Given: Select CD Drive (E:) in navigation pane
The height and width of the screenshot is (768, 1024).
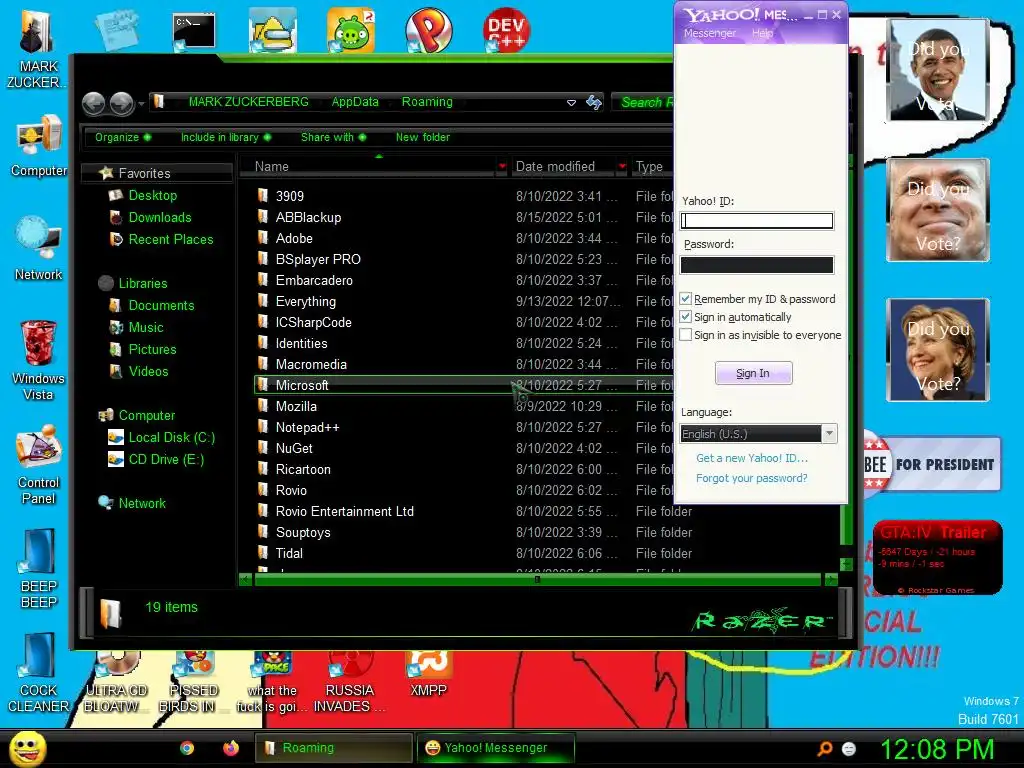Looking at the screenshot, I should tap(155, 459).
